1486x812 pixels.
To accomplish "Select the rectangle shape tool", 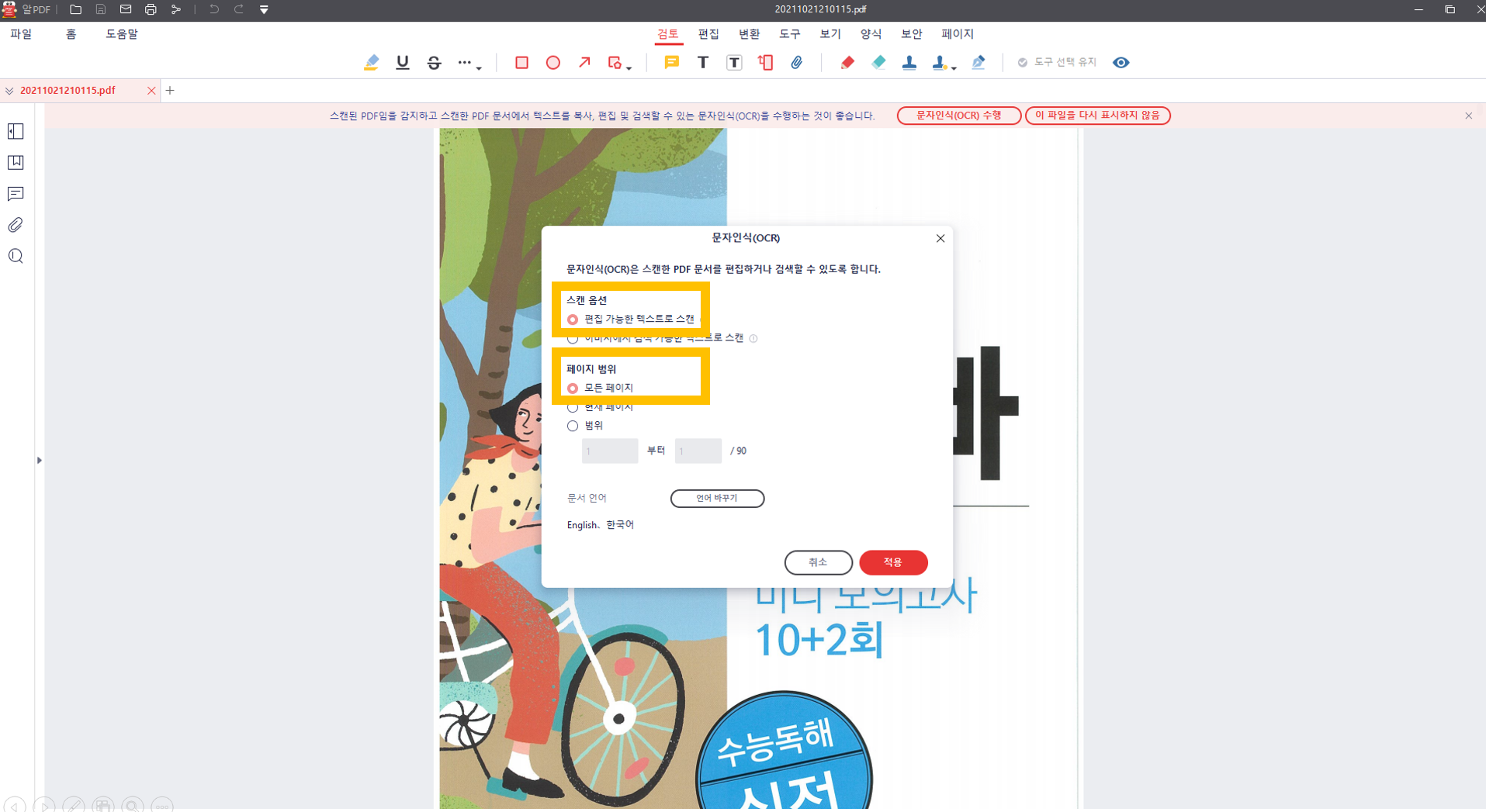I will tap(521, 63).
